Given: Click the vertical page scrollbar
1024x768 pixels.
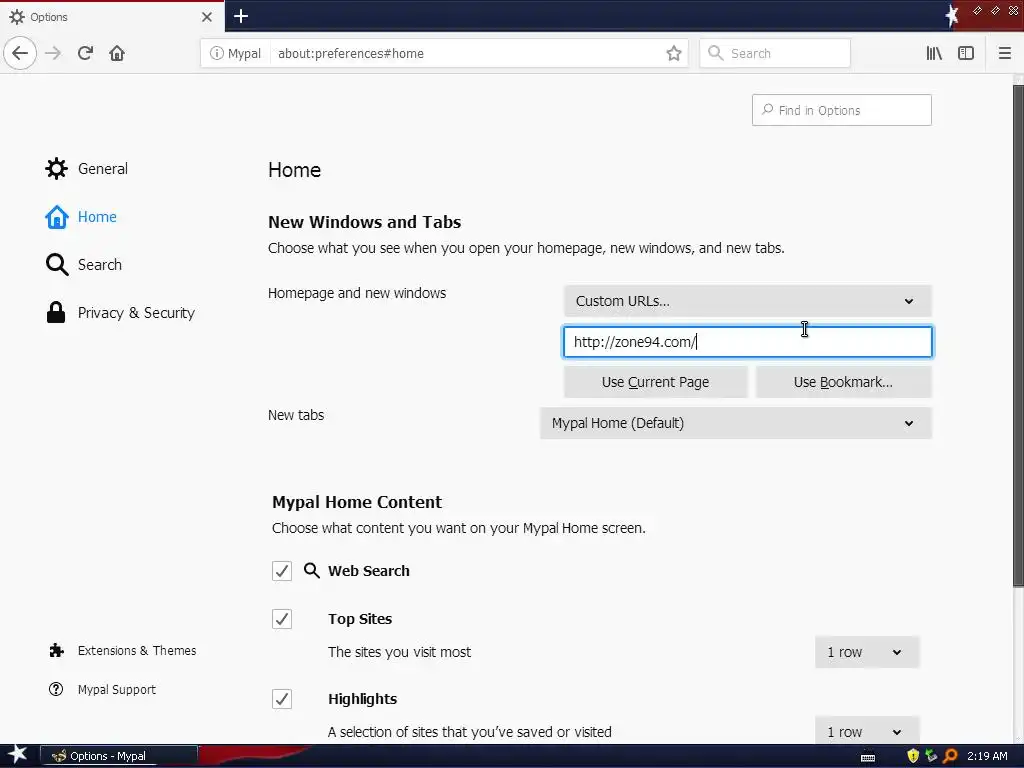Looking at the screenshot, I should pos(1018,336).
